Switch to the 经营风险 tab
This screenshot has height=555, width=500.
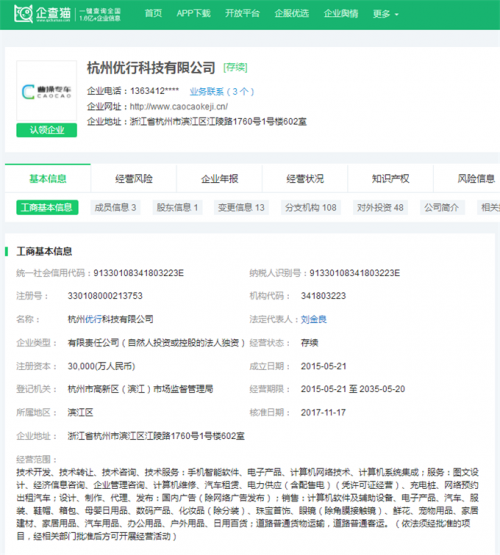tap(134, 178)
